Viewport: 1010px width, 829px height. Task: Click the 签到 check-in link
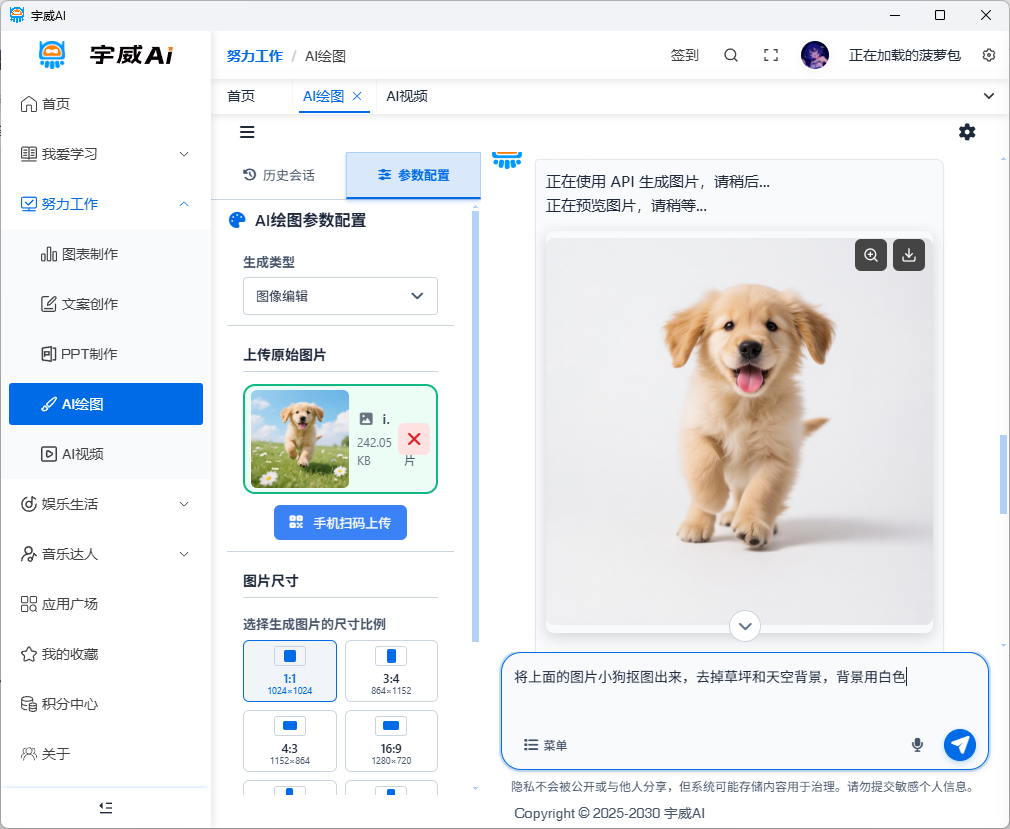tap(685, 56)
